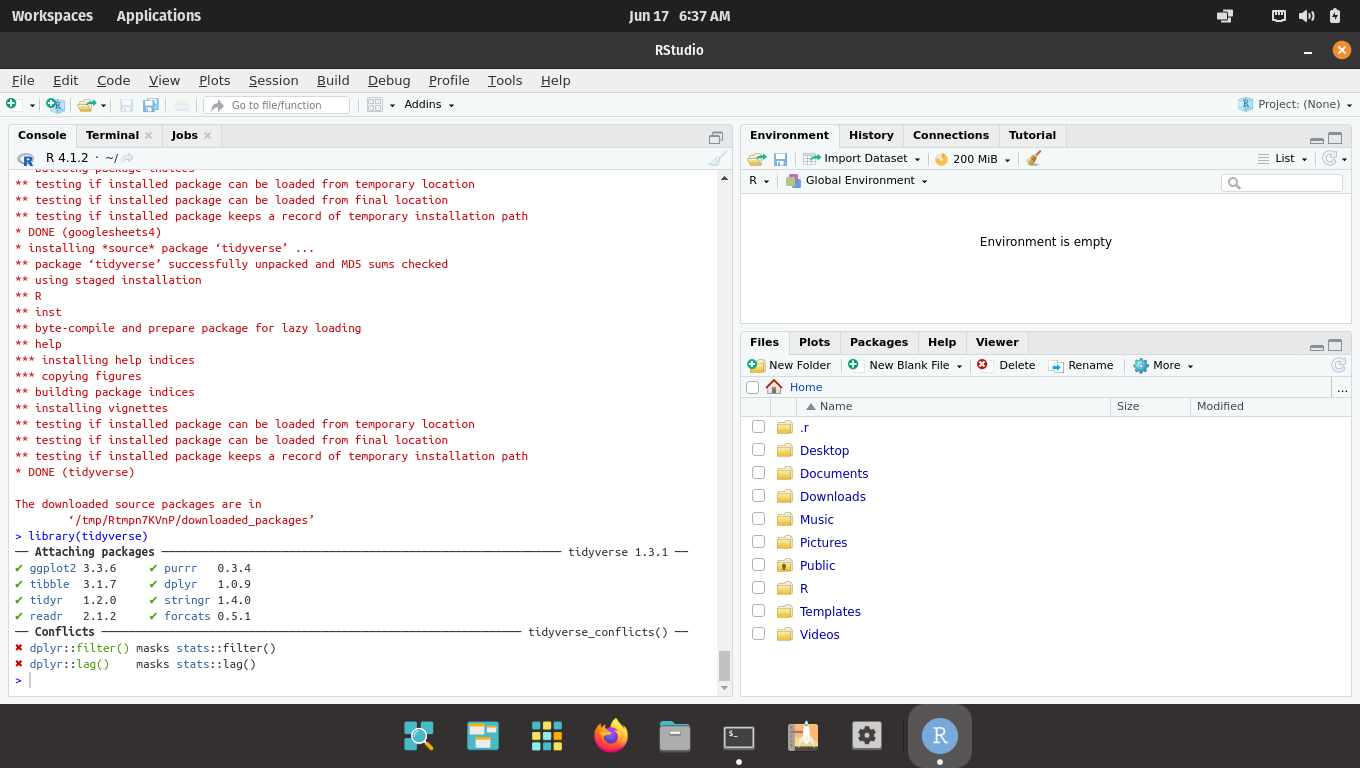This screenshot has height=768, width=1360.
Task: Click the Save all documents icon
Action: (x=151, y=105)
